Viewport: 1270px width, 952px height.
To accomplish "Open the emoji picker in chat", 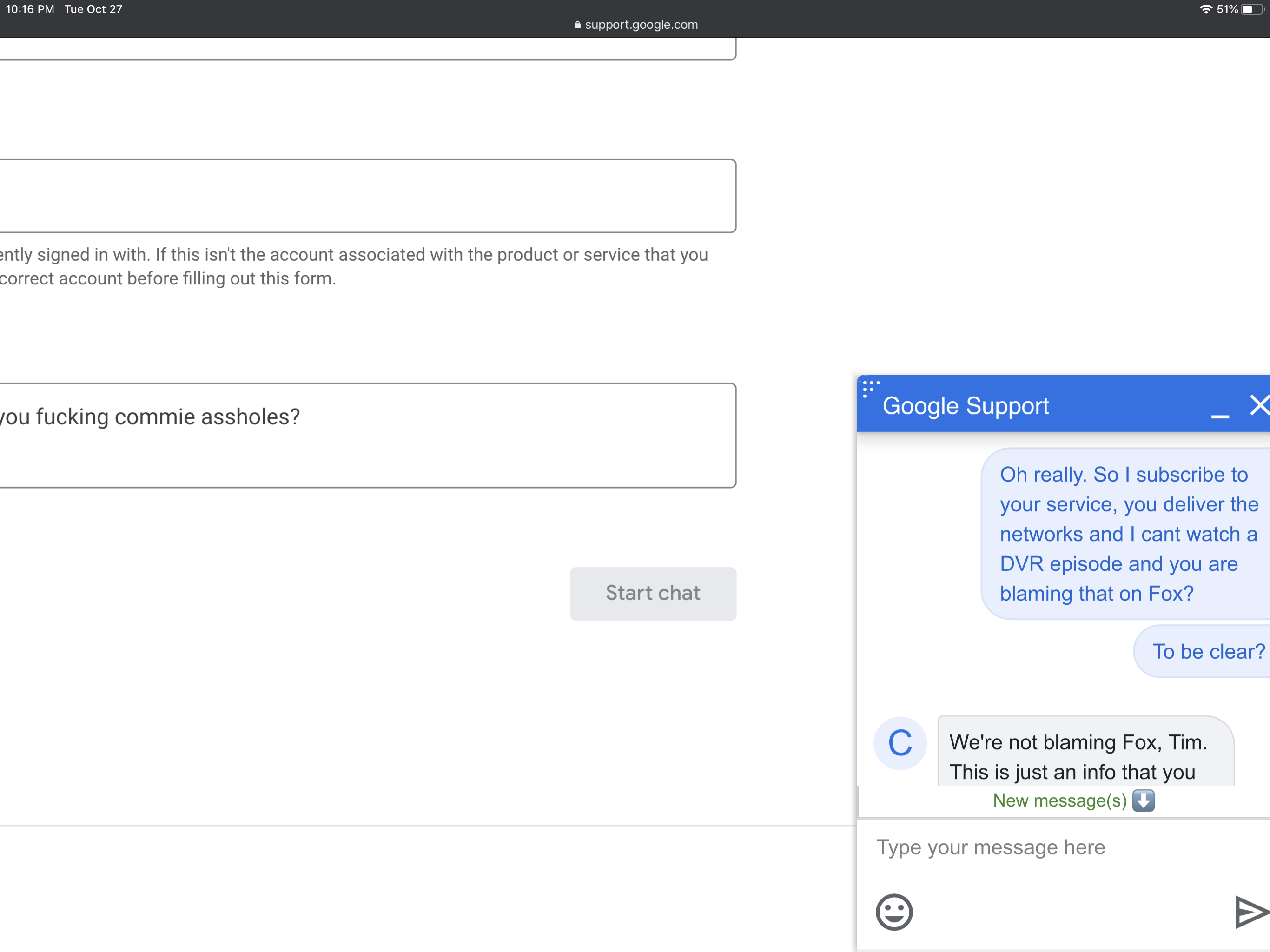I will pos(894,911).
